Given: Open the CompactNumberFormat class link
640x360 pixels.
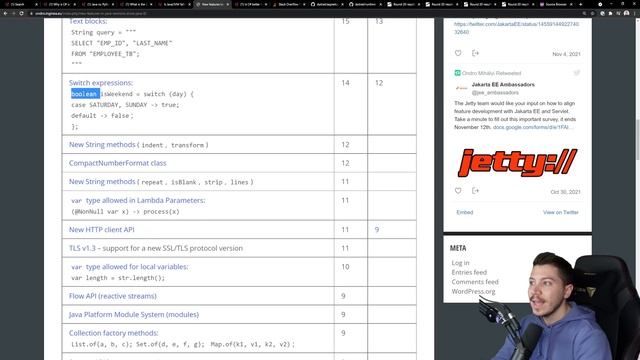Looking at the screenshot, I should pos(118,163).
